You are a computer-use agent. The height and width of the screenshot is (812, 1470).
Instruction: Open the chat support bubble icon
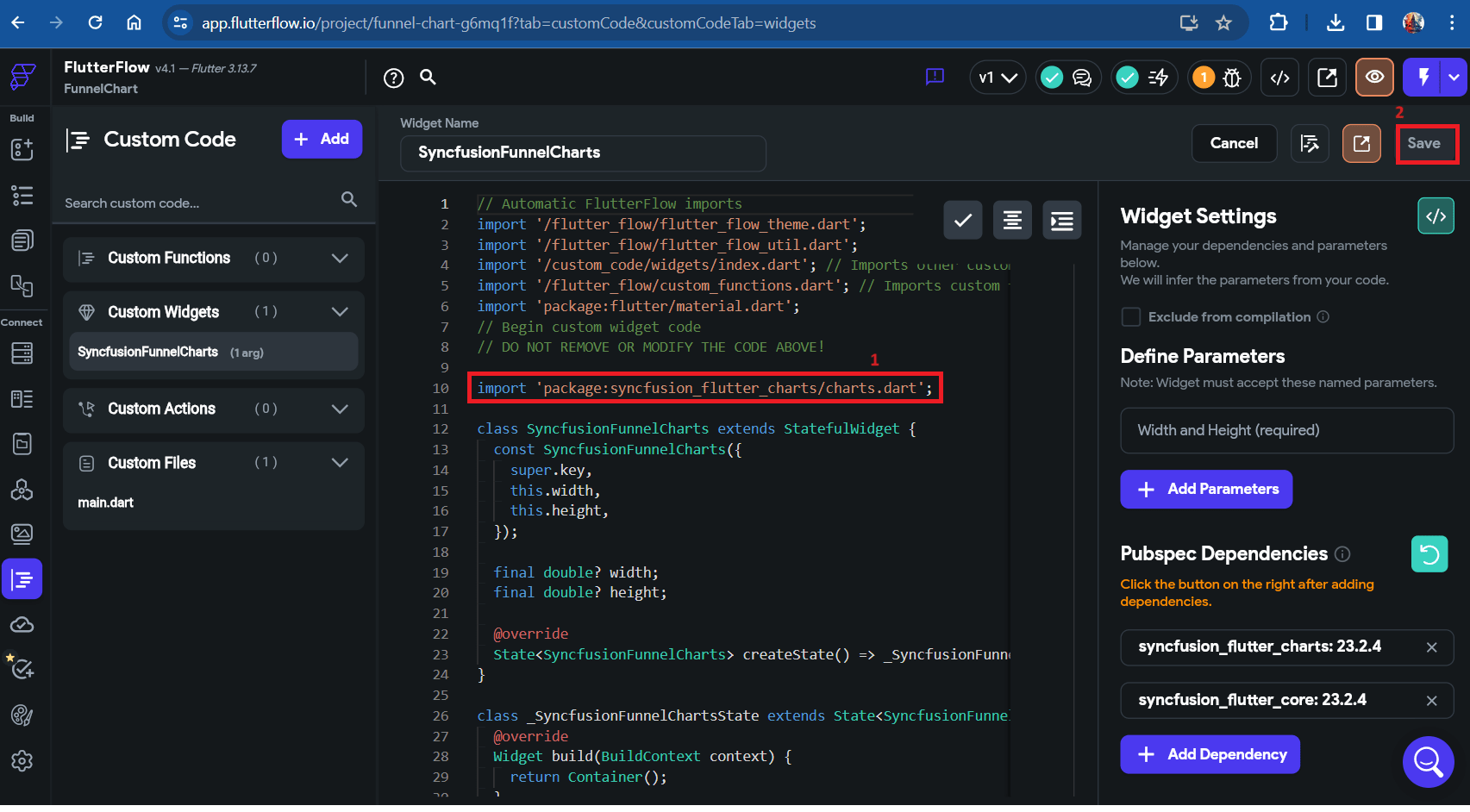pyautogui.click(x=1428, y=762)
